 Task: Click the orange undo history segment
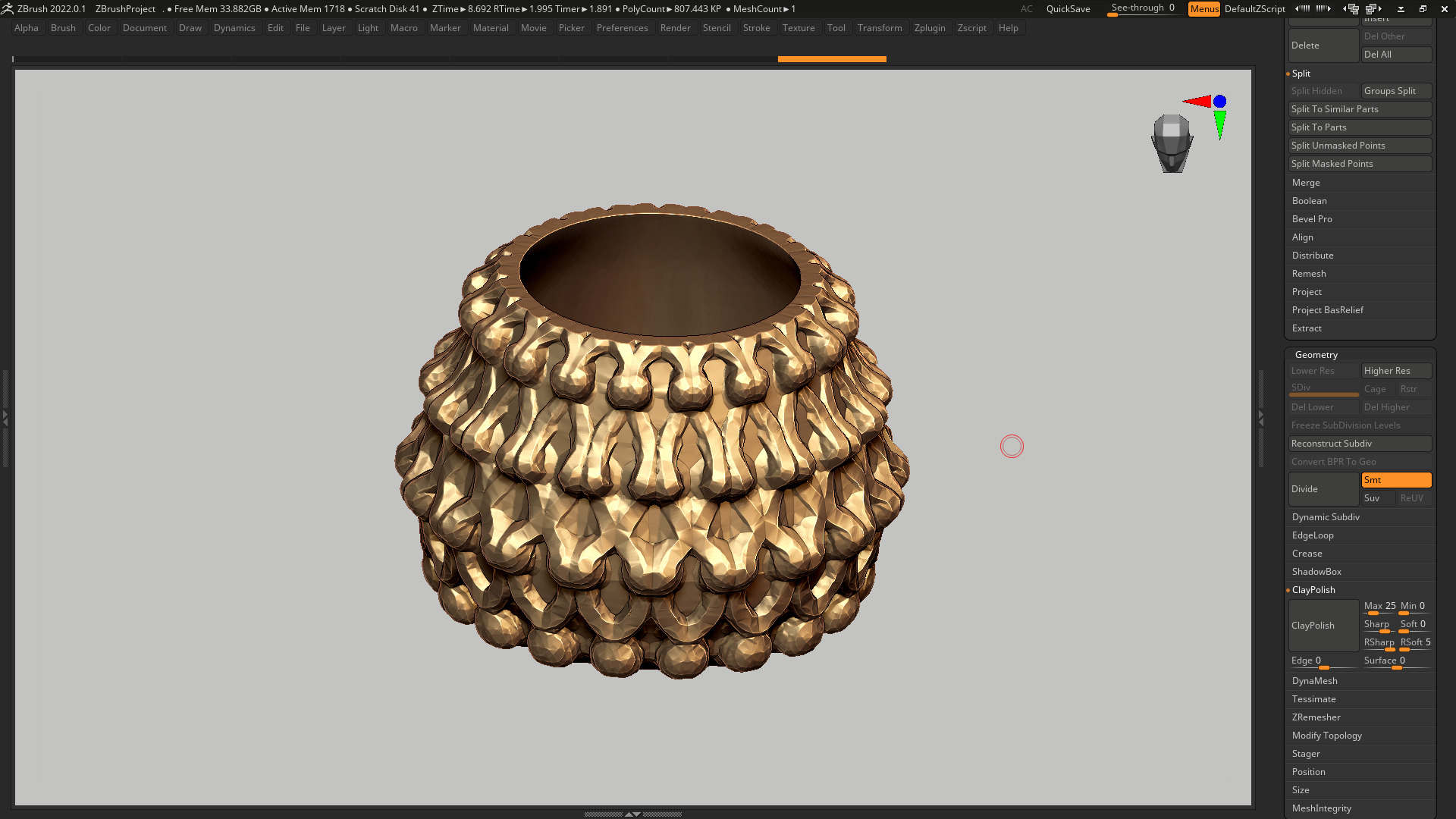[x=832, y=59]
